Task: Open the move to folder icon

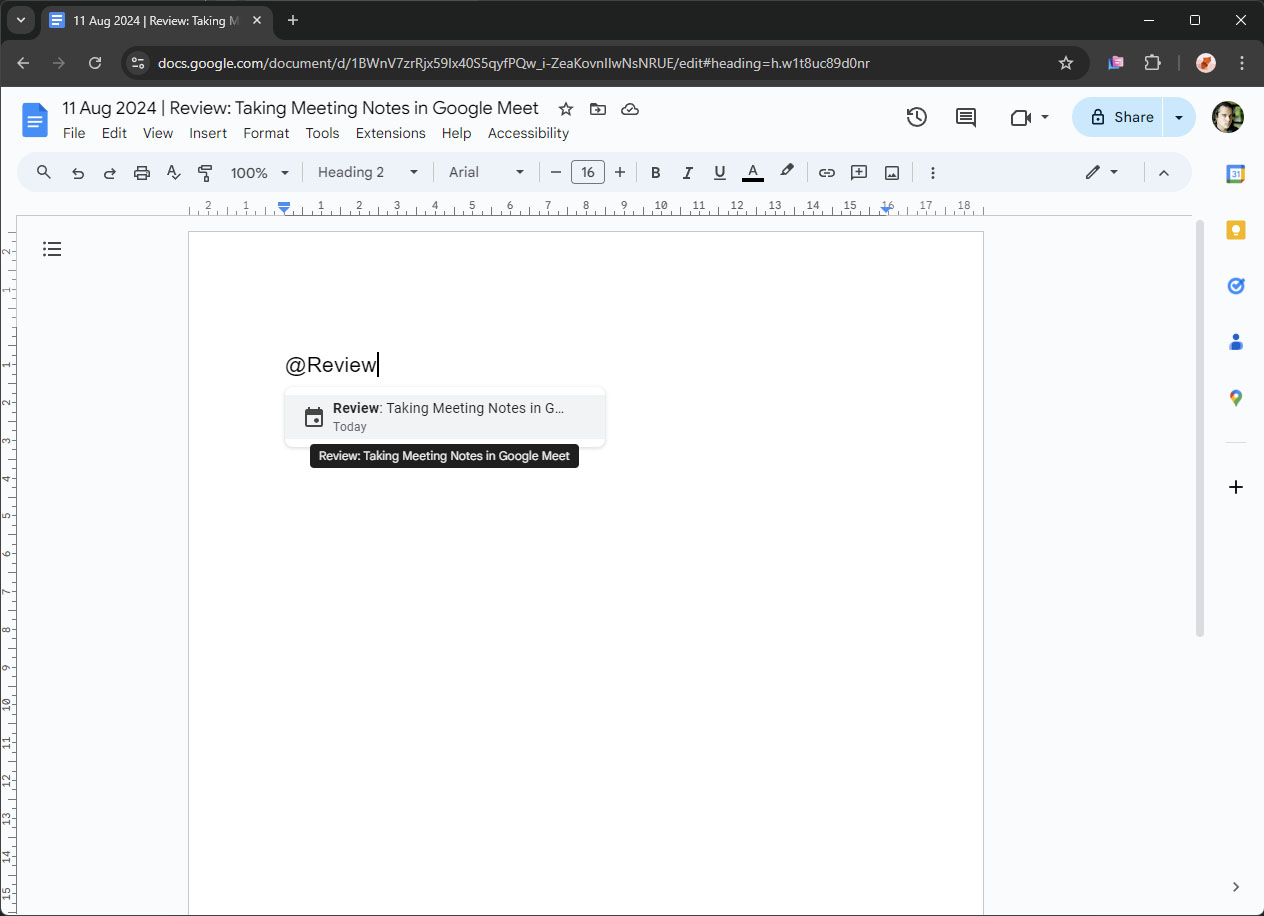Action: [598, 109]
